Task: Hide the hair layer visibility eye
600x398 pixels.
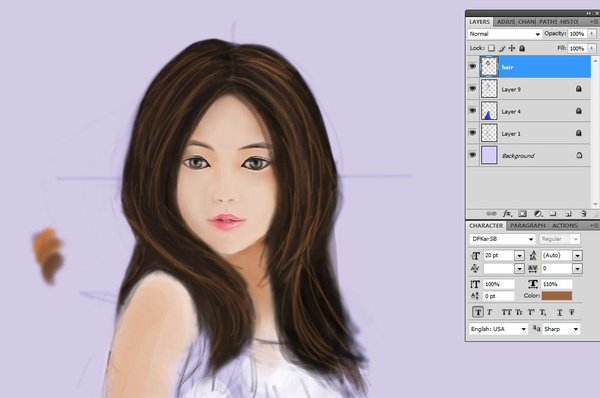Action: pos(473,67)
